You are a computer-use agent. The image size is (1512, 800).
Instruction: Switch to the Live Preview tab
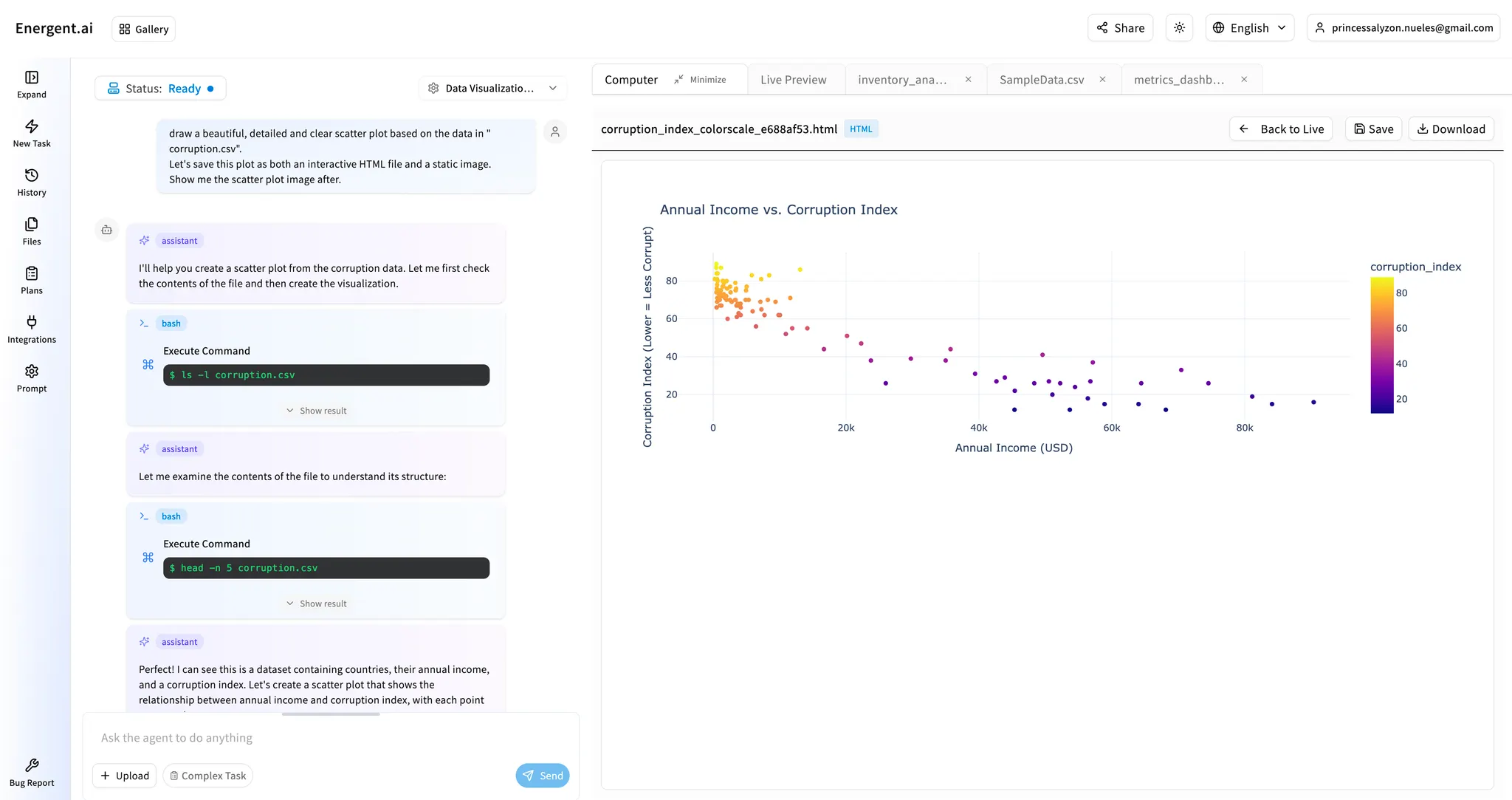pyautogui.click(x=795, y=79)
